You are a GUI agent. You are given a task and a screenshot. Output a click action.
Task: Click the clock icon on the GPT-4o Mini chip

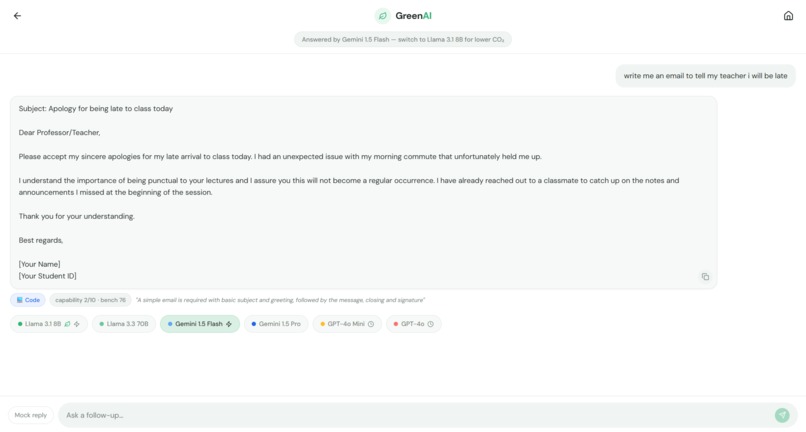click(x=371, y=324)
